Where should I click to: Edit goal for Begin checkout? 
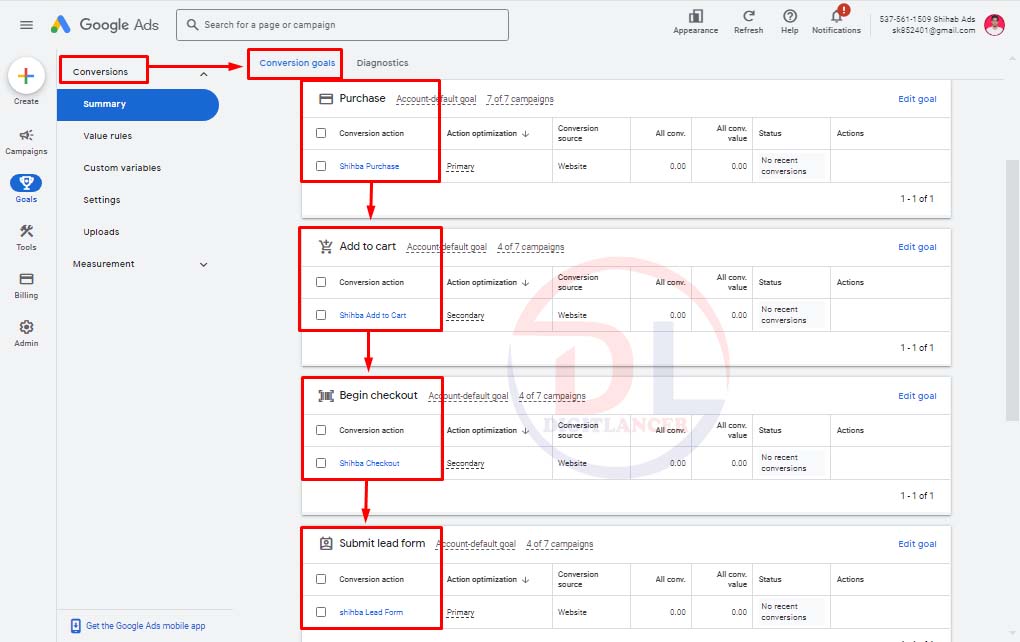tap(917, 395)
